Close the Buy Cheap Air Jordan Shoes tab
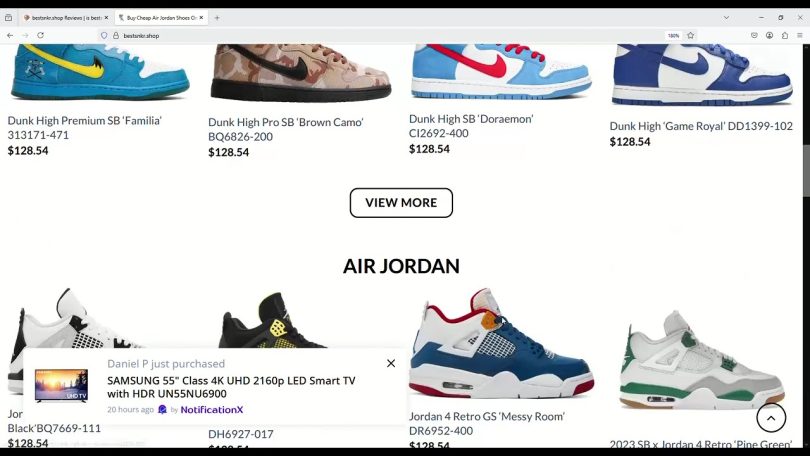The height and width of the screenshot is (456, 810). (201, 18)
